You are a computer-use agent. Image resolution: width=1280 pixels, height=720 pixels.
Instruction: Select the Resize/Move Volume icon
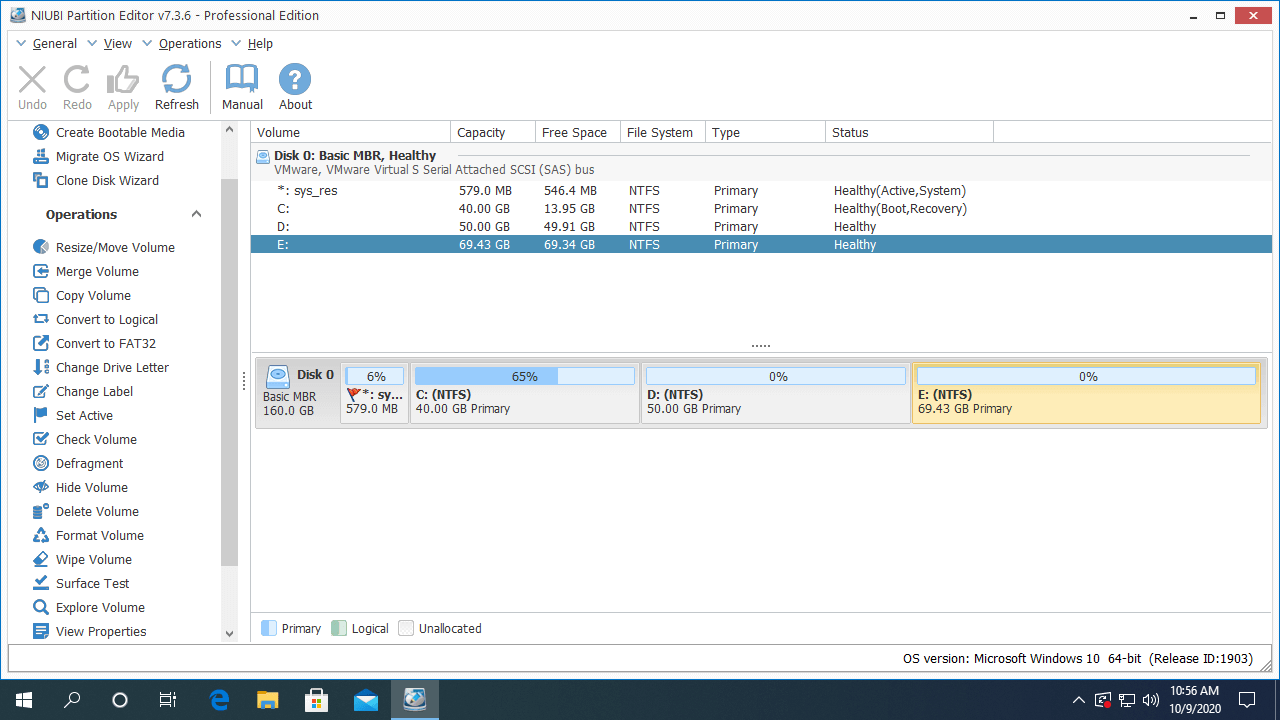pyautogui.click(x=41, y=247)
